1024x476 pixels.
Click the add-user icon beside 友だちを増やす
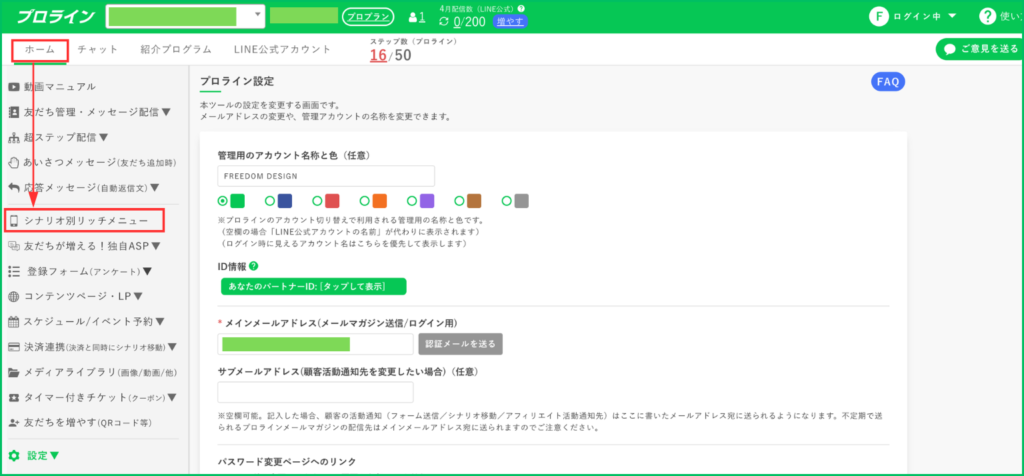point(14,422)
